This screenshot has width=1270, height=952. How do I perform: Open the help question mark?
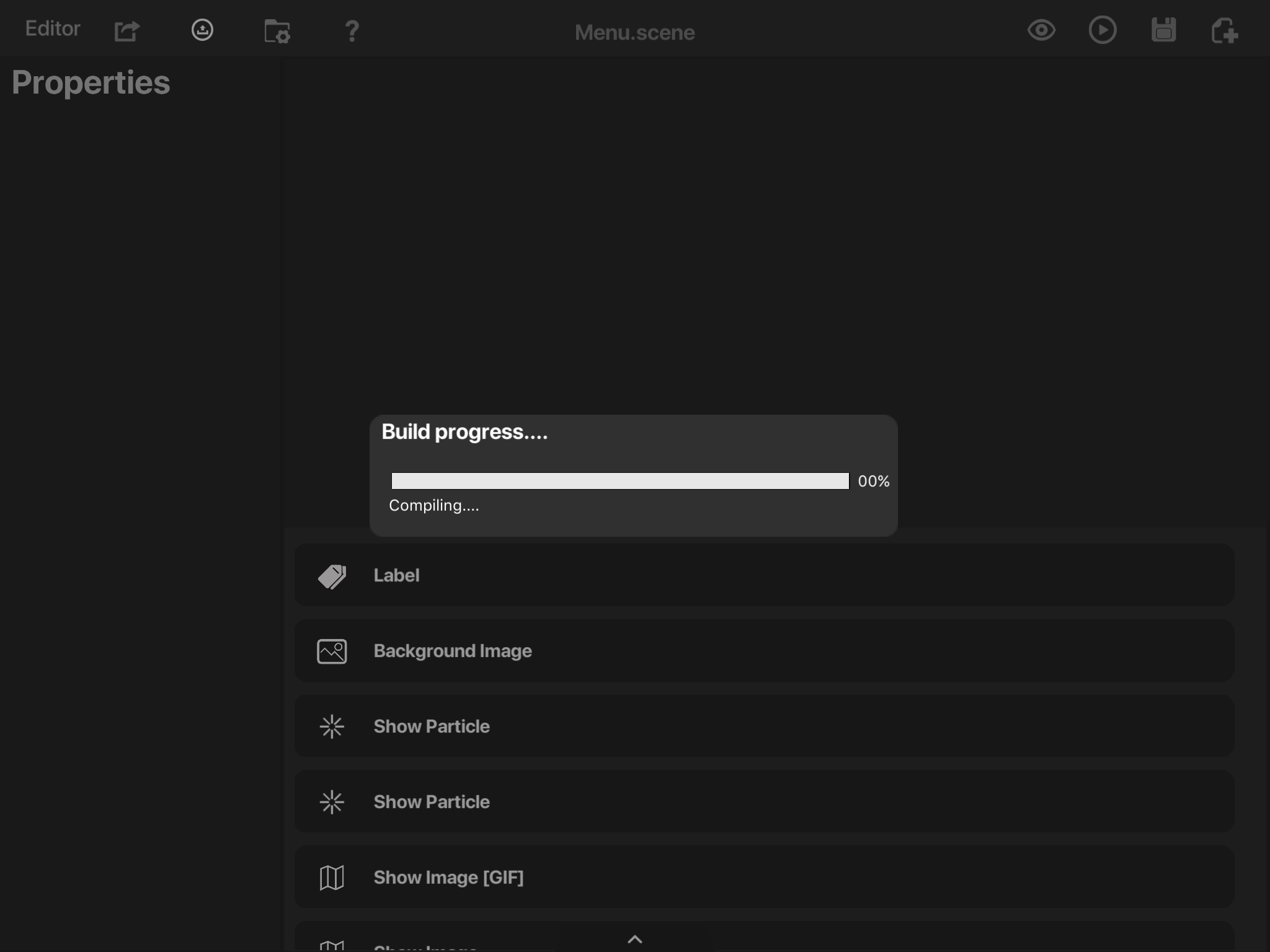(352, 31)
